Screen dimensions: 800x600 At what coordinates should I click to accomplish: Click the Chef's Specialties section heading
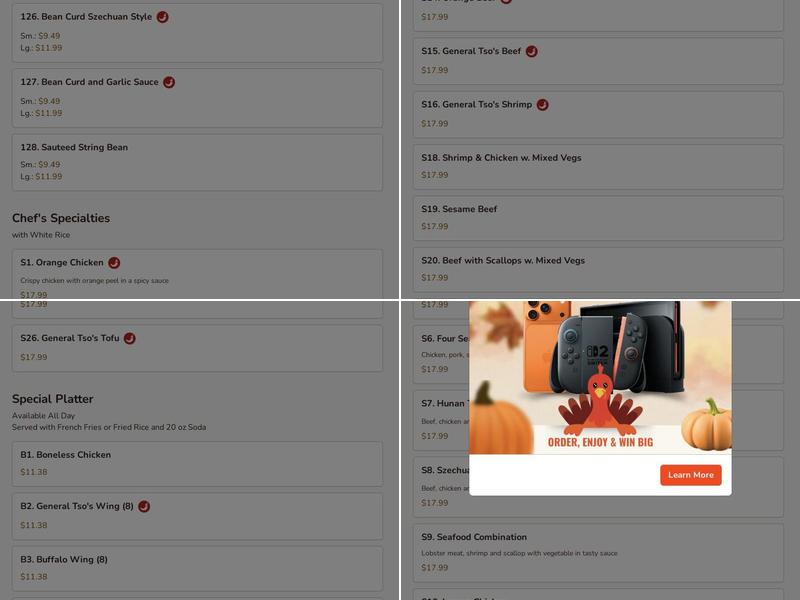(x=61, y=218)
